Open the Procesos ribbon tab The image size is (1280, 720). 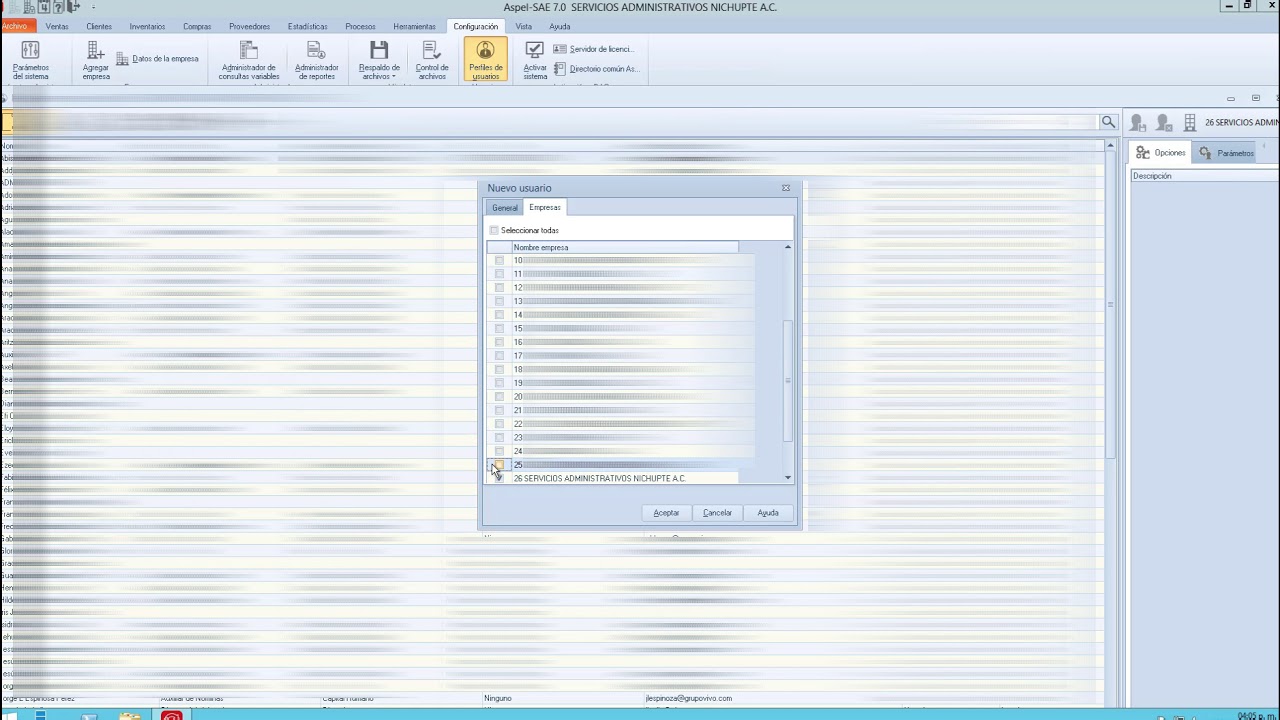click(x=360, y=27)
